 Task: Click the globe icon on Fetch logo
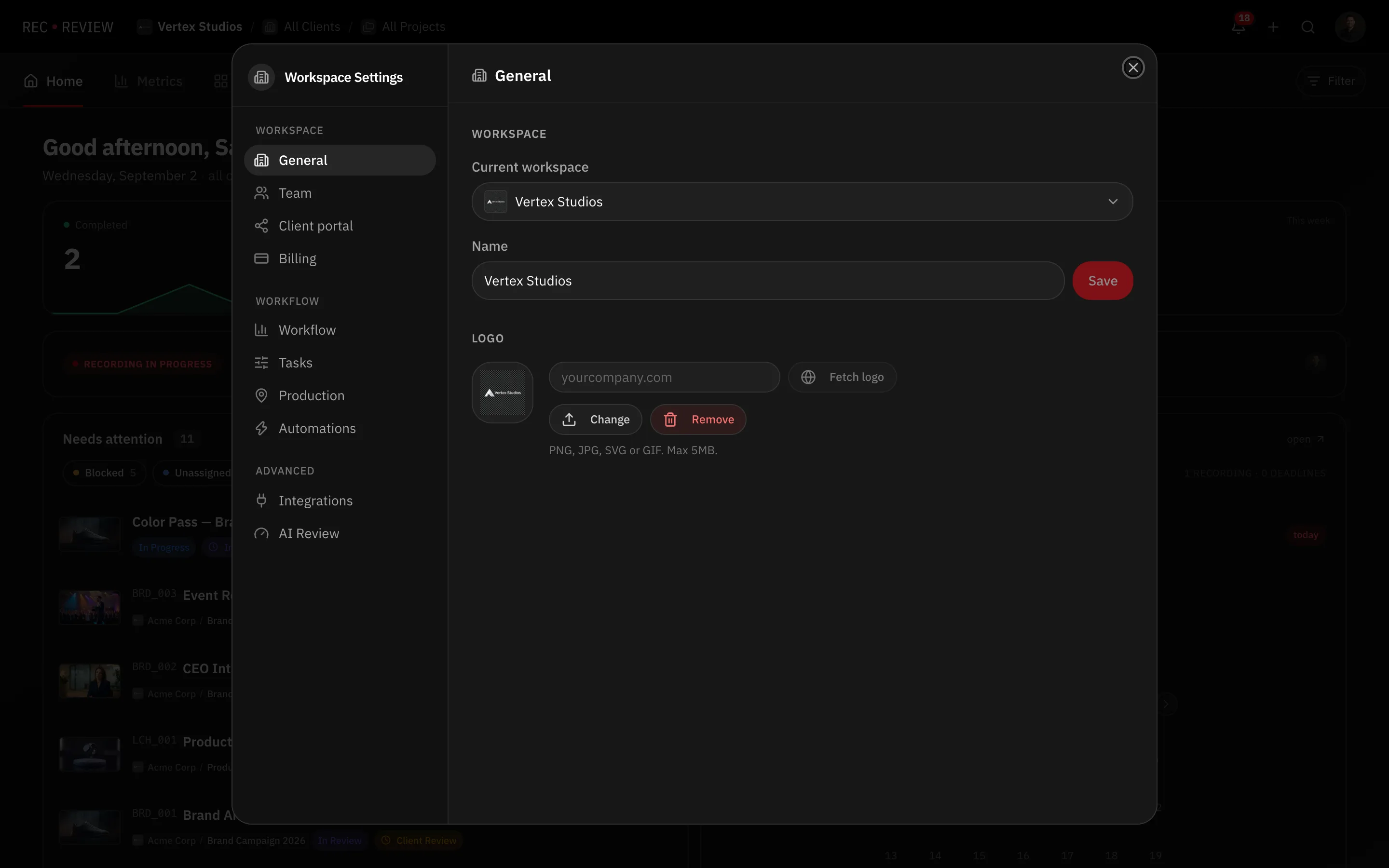click(x=808, y=377)
